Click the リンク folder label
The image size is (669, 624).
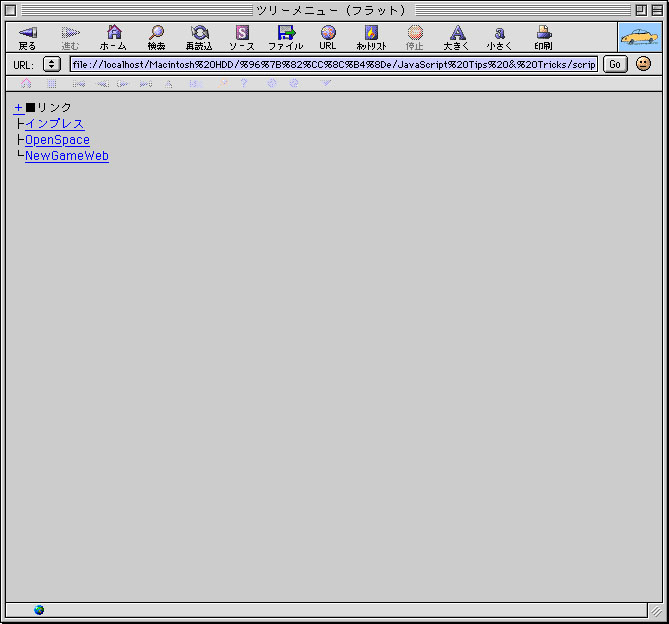(x=54, y=107)
